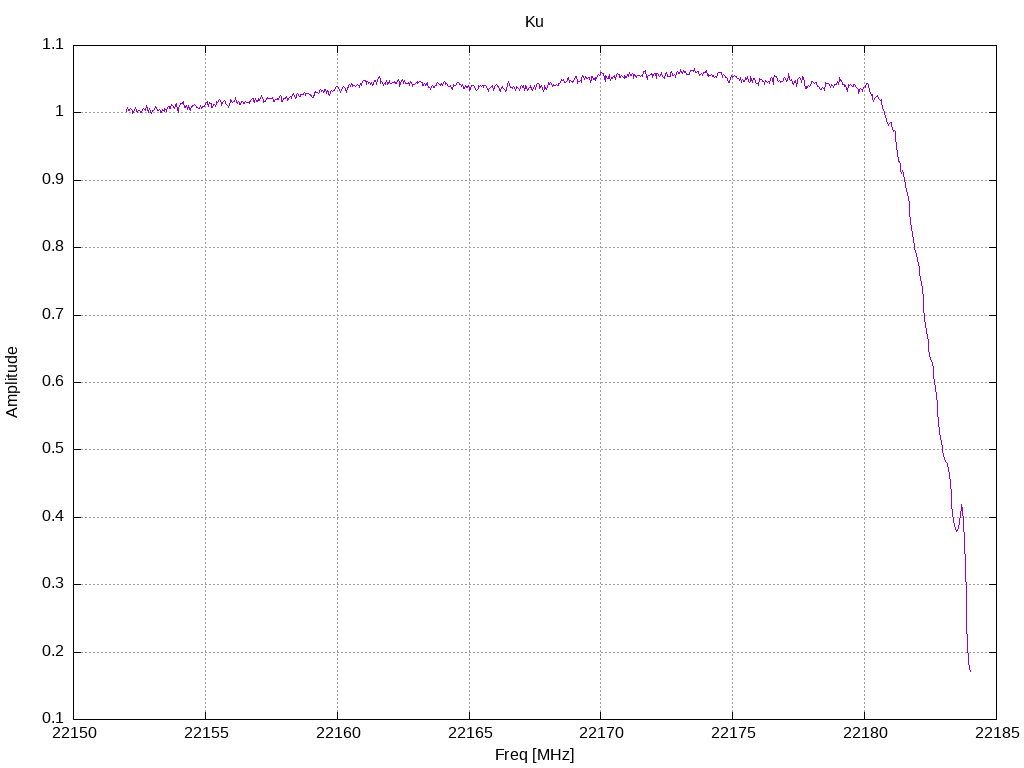Click the y-axis value 0.1
Image resolution: width=1024 pixels, height=768 pixels.
[x=53, y=718]
